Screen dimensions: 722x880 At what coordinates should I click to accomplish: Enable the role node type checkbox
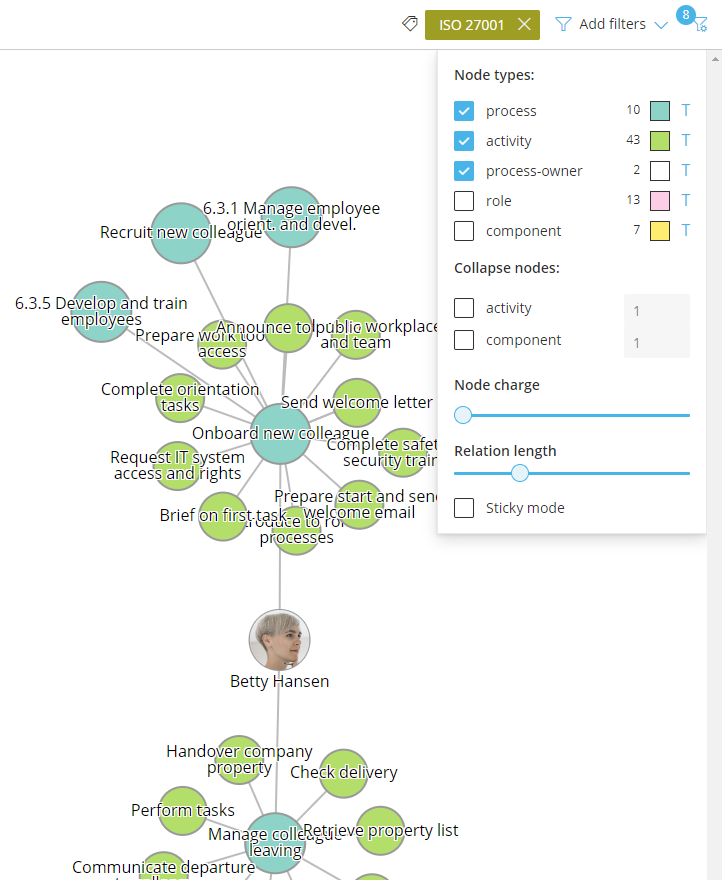(x=464, y=201)
